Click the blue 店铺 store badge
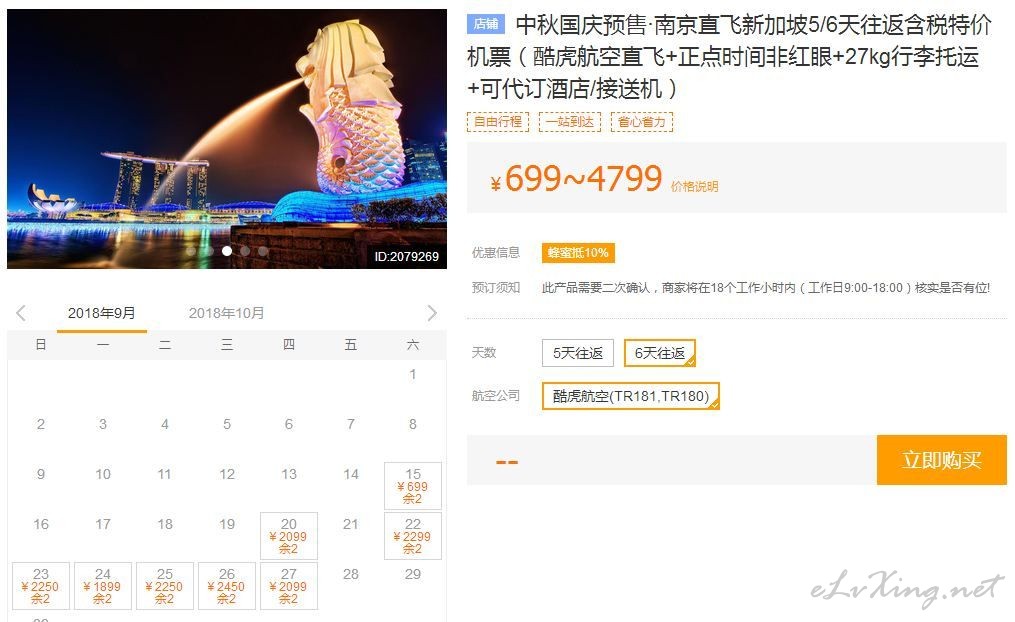1015x622 pixels. click(485, 25)
